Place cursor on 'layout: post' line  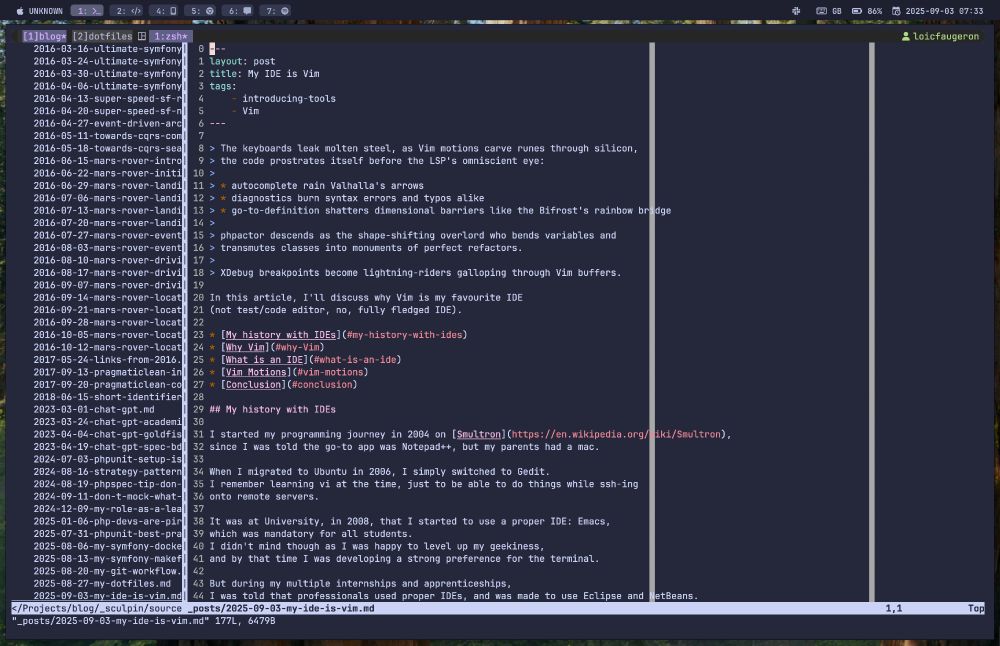[242, 61]
